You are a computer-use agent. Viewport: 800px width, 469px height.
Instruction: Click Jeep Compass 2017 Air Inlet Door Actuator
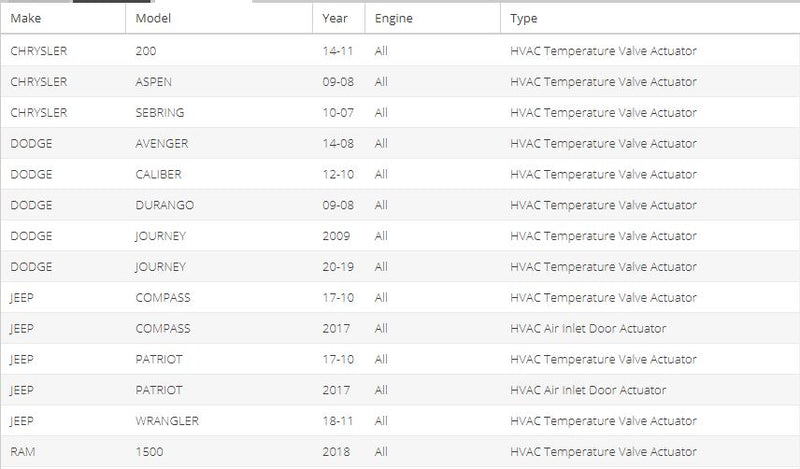(x=588, y=328)
